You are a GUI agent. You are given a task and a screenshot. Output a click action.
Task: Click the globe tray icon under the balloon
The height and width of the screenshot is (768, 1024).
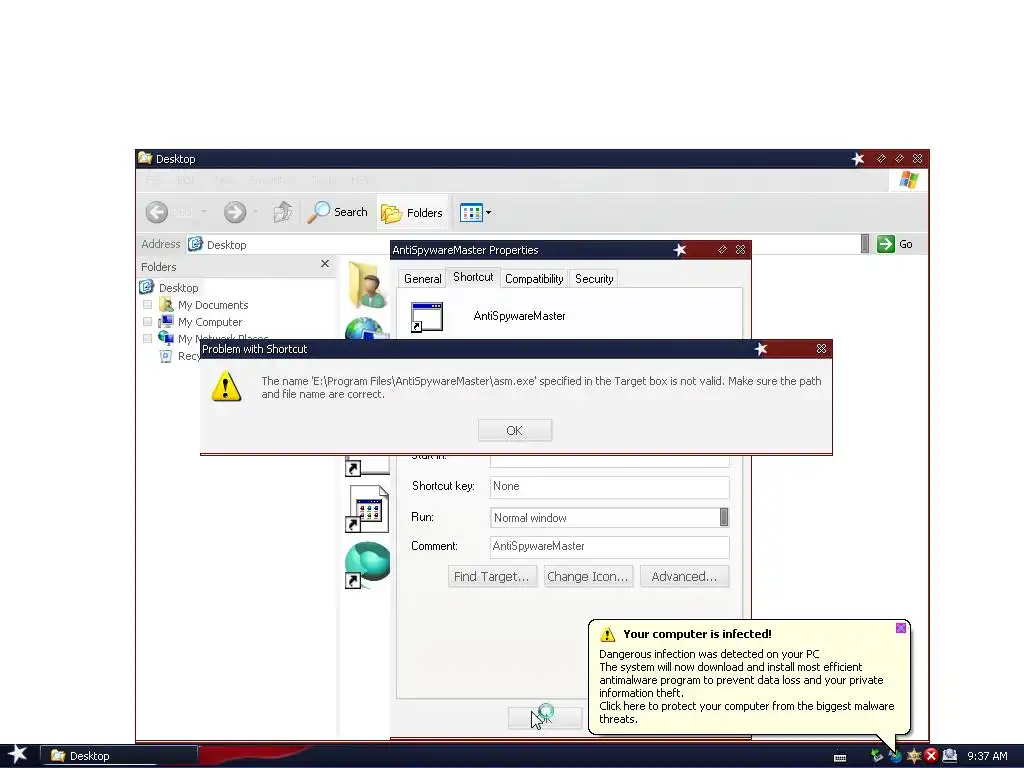[x=895, y=756]
